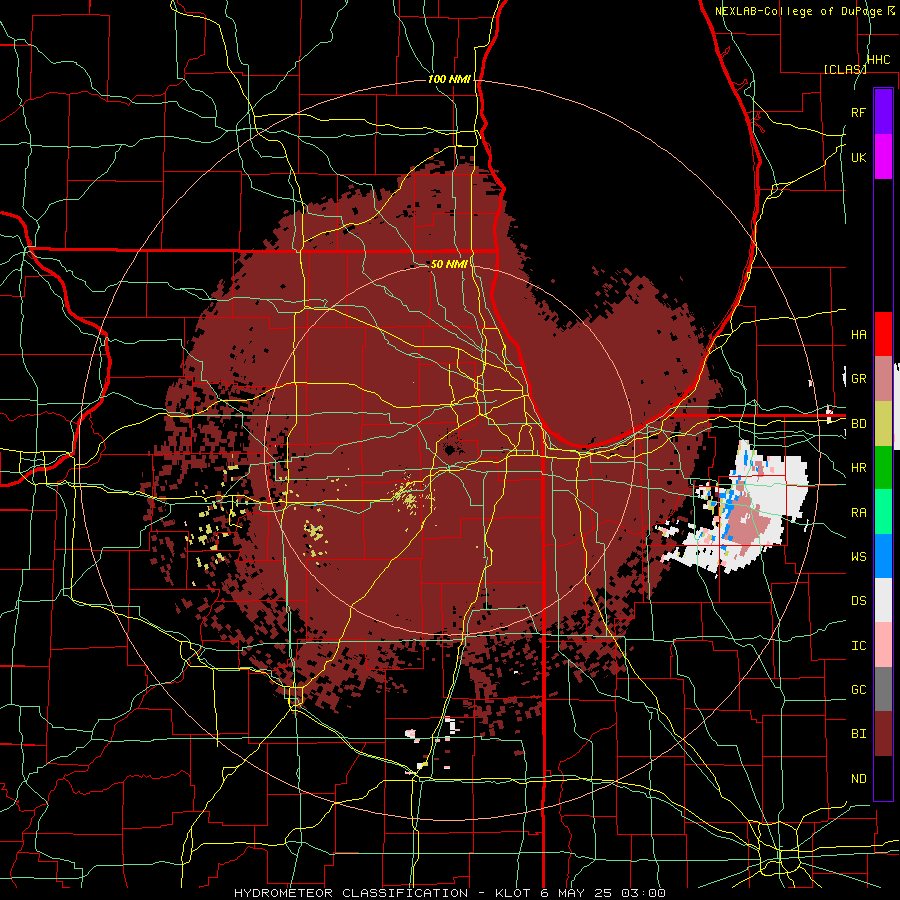Click the BI dark red legend swatch
The image size is (900, 900).
[x=883, y=734]
